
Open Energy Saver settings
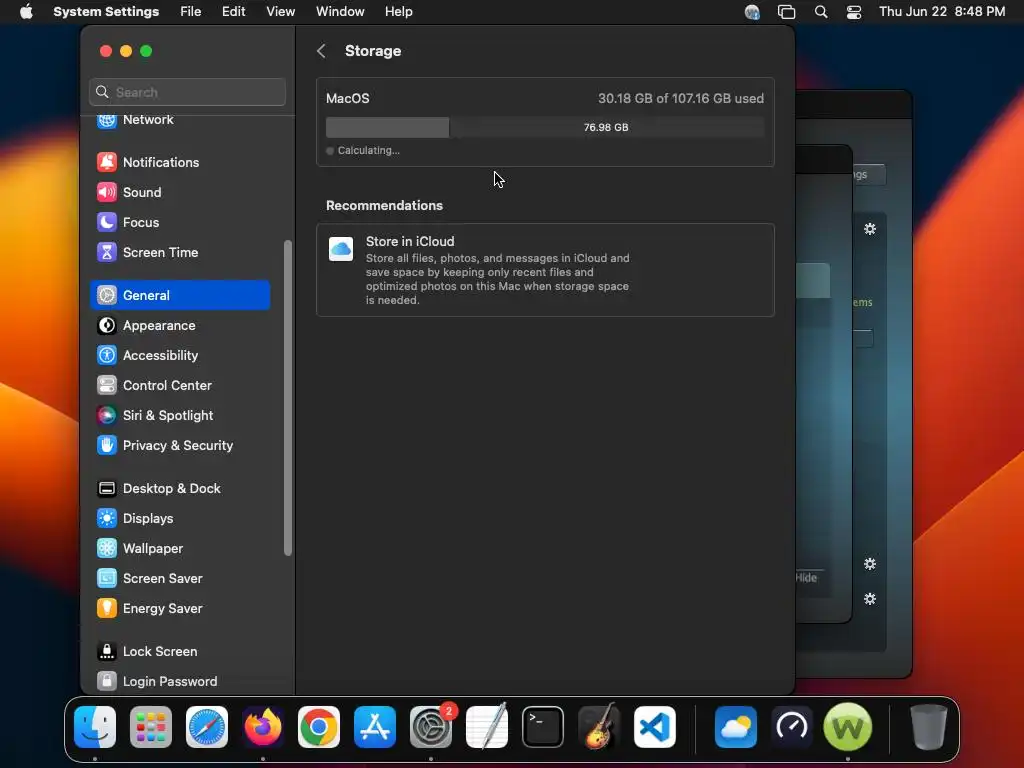[x=180, y=609]
